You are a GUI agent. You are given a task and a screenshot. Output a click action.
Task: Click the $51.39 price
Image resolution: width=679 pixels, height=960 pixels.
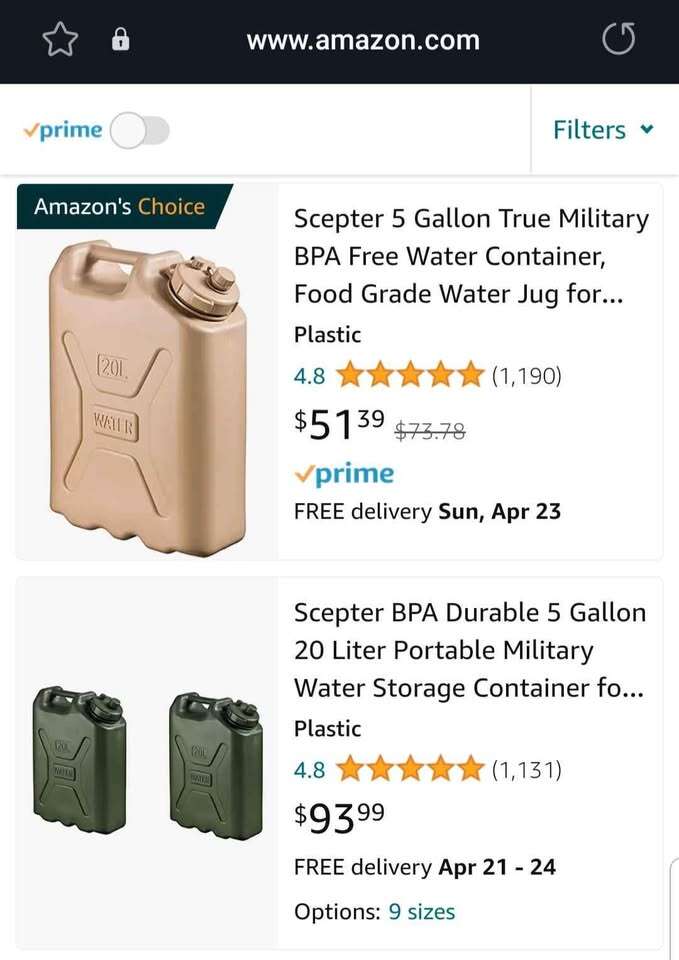(340, 424)
